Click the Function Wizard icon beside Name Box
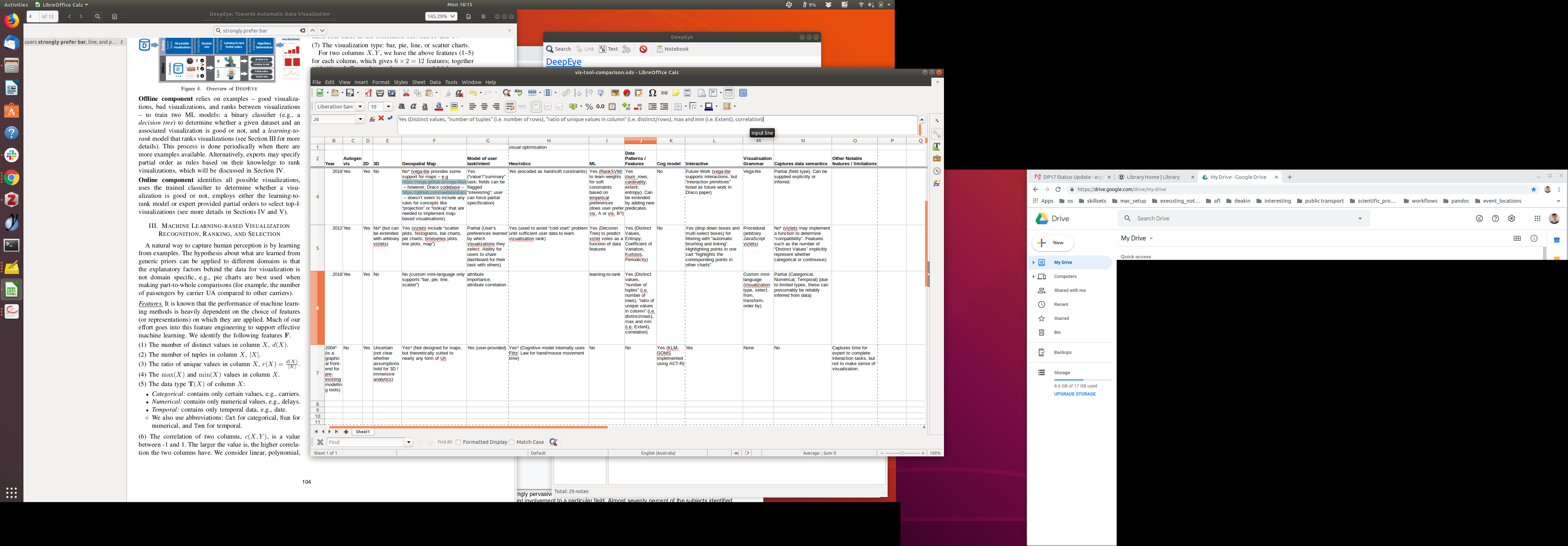The image size is (1568, 546). [x=372, y=119]
